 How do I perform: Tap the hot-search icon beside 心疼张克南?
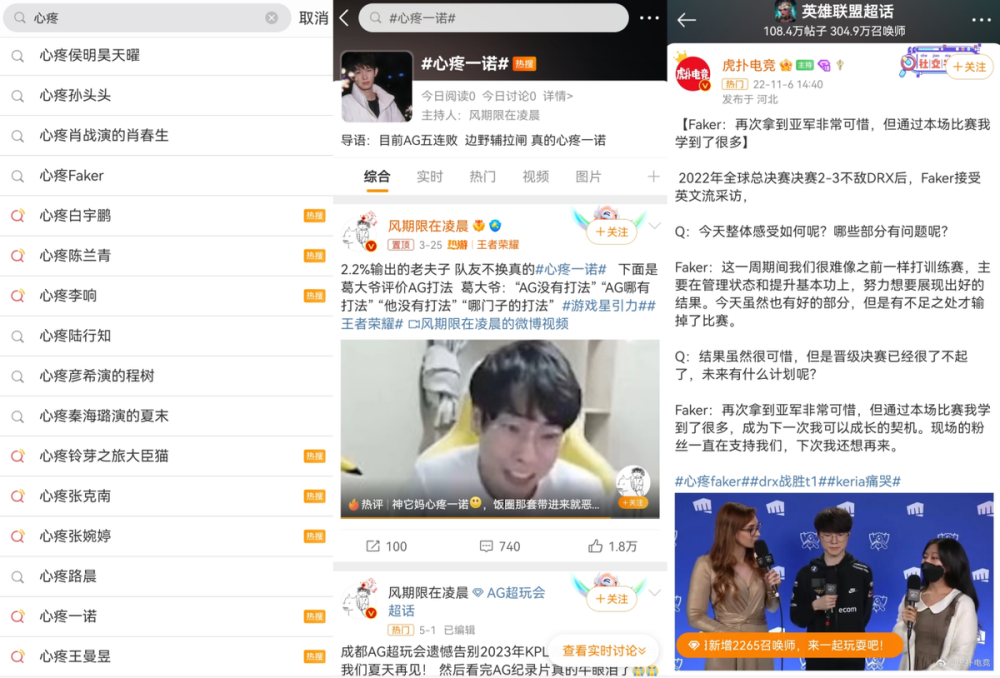pos(18,496)
